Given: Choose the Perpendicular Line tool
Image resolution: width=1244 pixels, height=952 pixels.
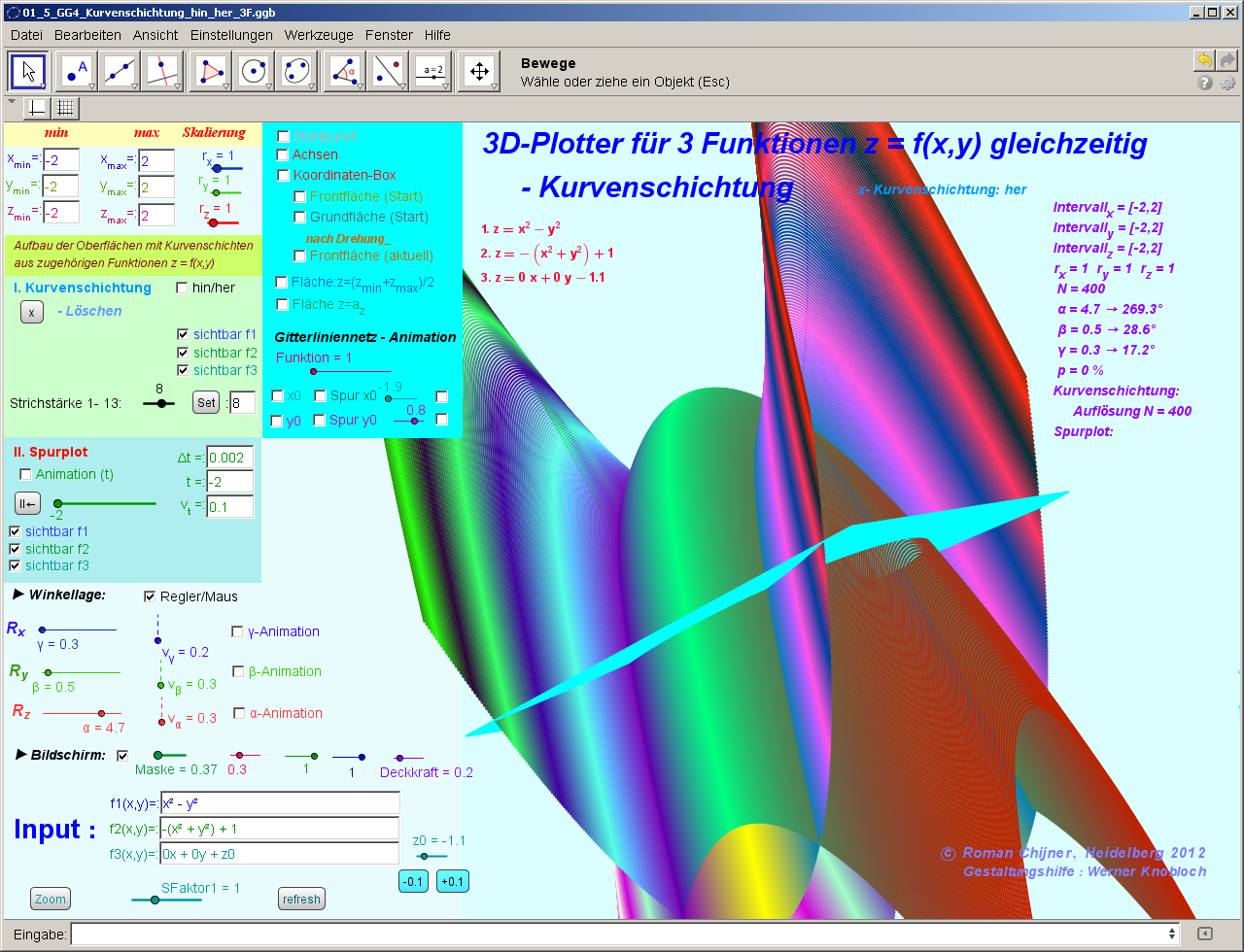Looking at the screenshot, I should (162, 72).
